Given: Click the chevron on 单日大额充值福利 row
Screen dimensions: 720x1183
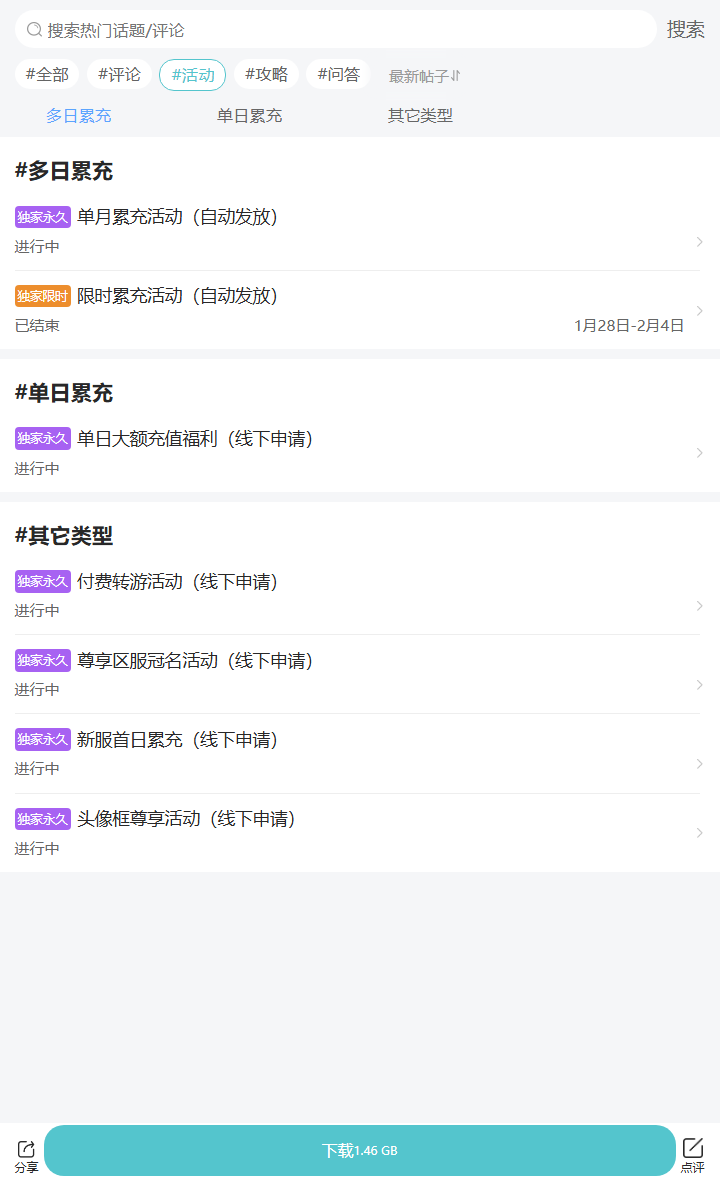Looking at the screenshot, I should click(x=700, y=453).
